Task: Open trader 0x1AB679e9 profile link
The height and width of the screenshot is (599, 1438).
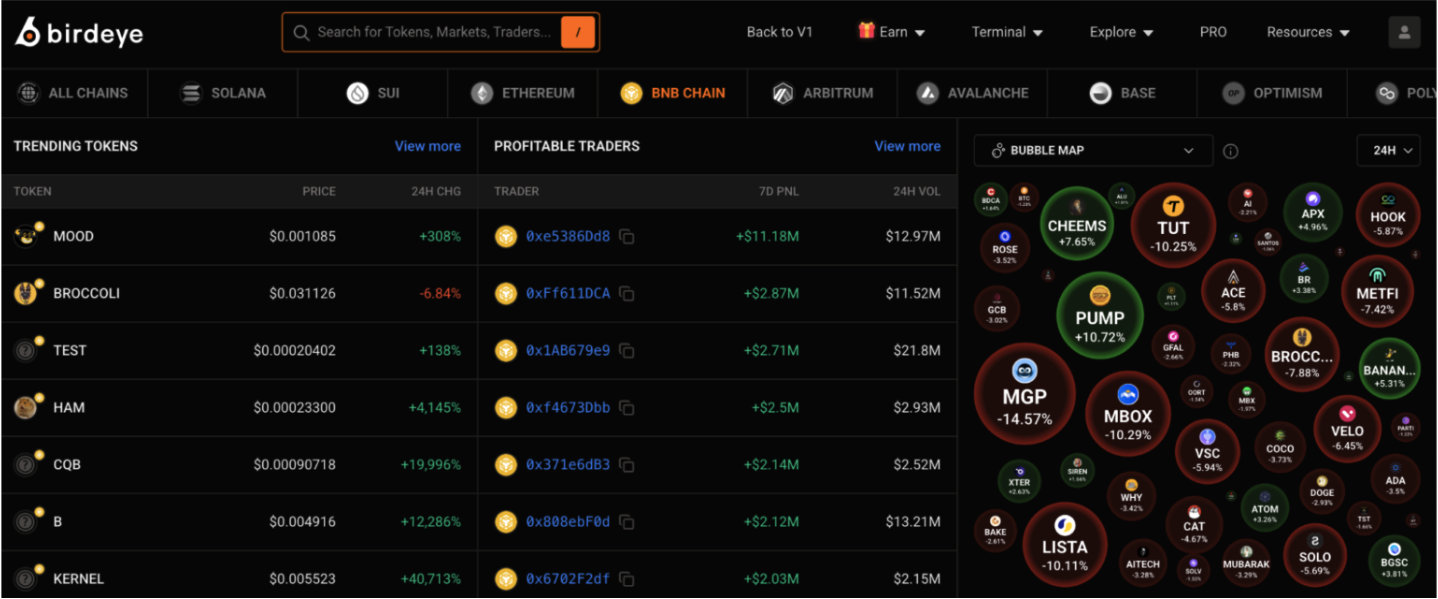Action: pos(568,351)
